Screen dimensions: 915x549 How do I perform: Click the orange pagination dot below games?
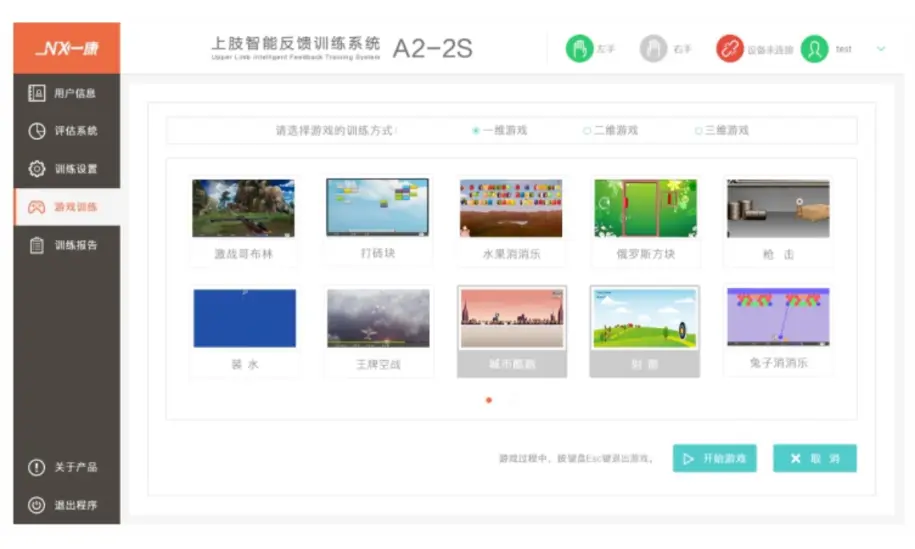coord(488,400)
